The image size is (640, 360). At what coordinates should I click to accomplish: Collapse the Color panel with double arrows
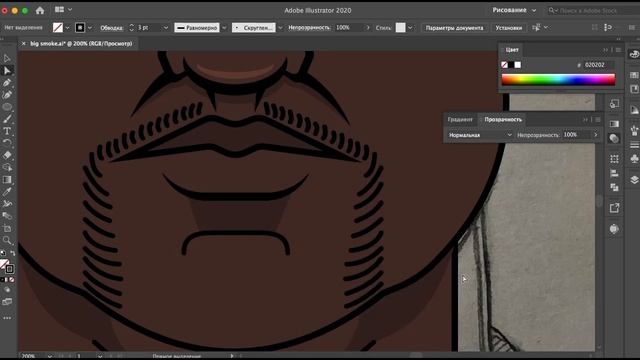coord(605,50)
